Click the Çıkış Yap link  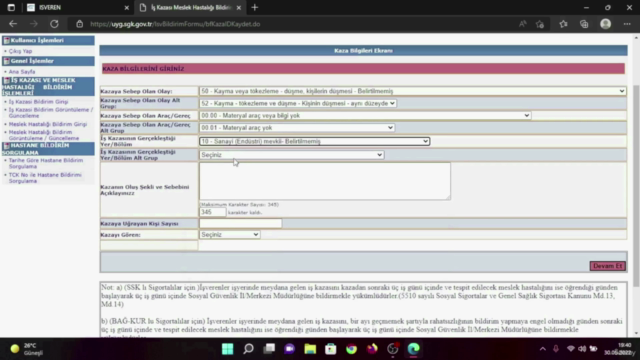[20, 51]
